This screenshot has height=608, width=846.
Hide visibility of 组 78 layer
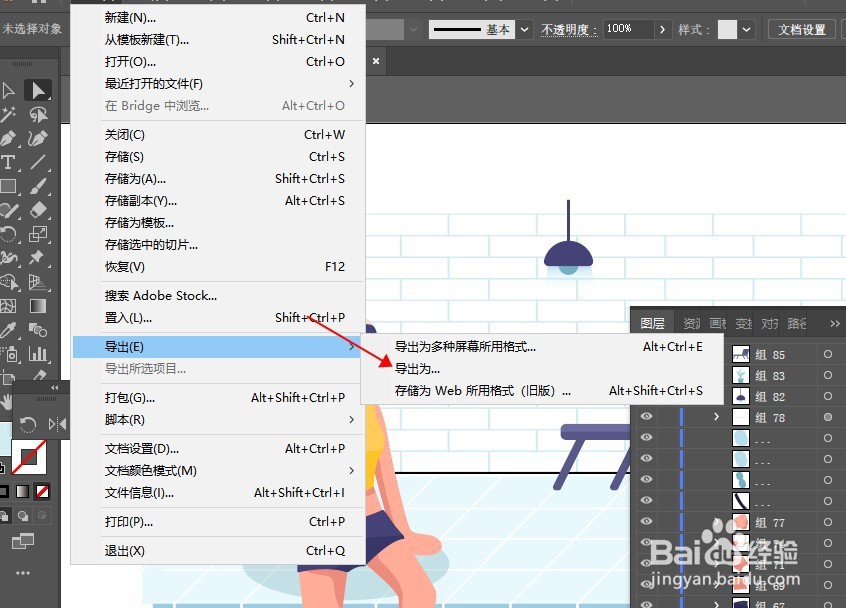pyautogui.click(x=647, y=417)
